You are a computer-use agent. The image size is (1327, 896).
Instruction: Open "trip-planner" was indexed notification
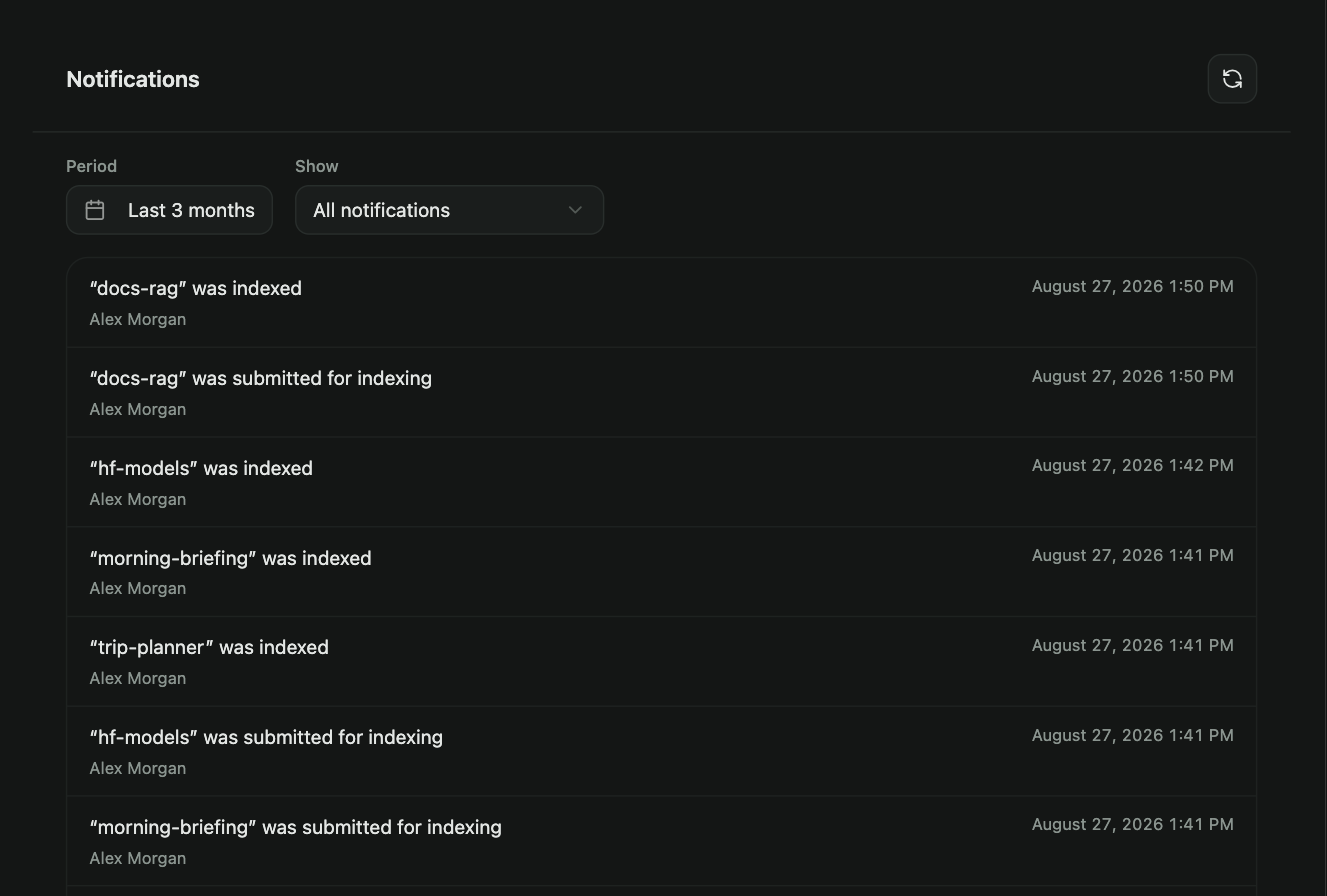tap(661, 662)
